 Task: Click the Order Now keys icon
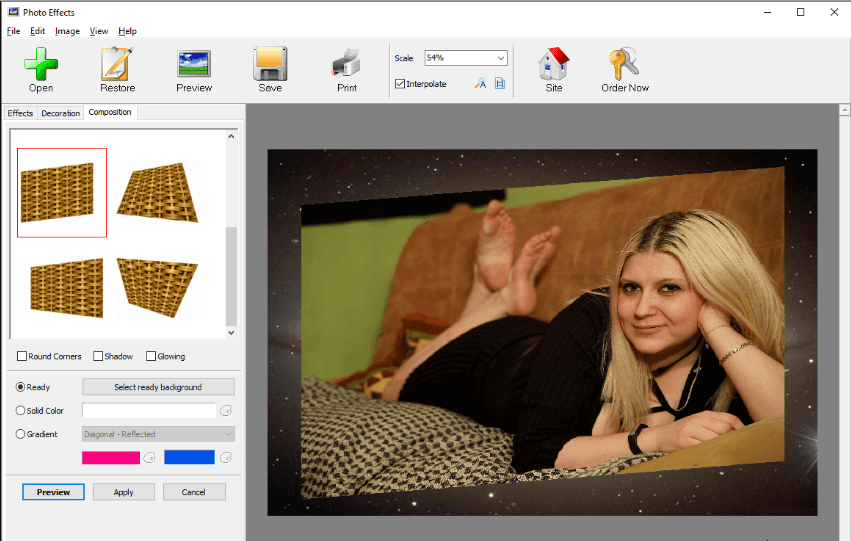(x=625, y=64)
